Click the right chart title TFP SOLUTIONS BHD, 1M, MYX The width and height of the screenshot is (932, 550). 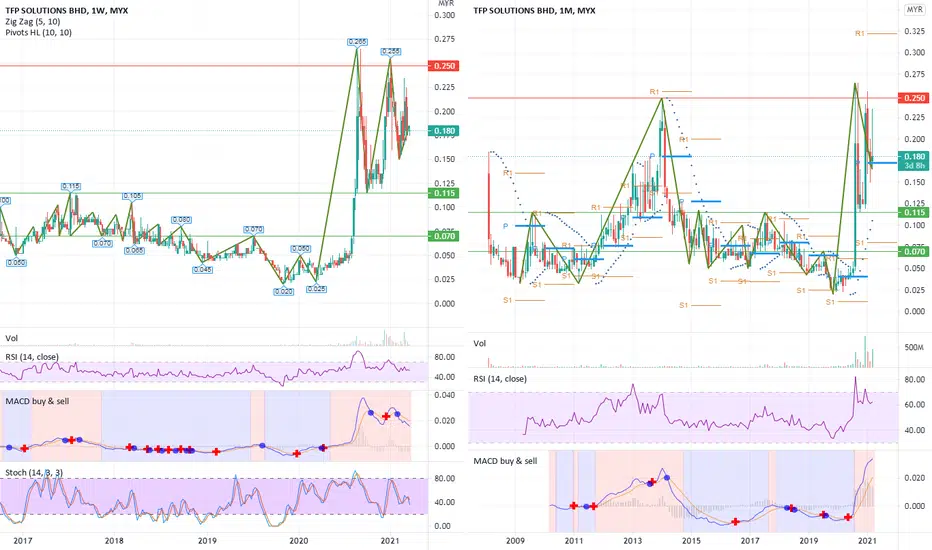tap(534, 11)
